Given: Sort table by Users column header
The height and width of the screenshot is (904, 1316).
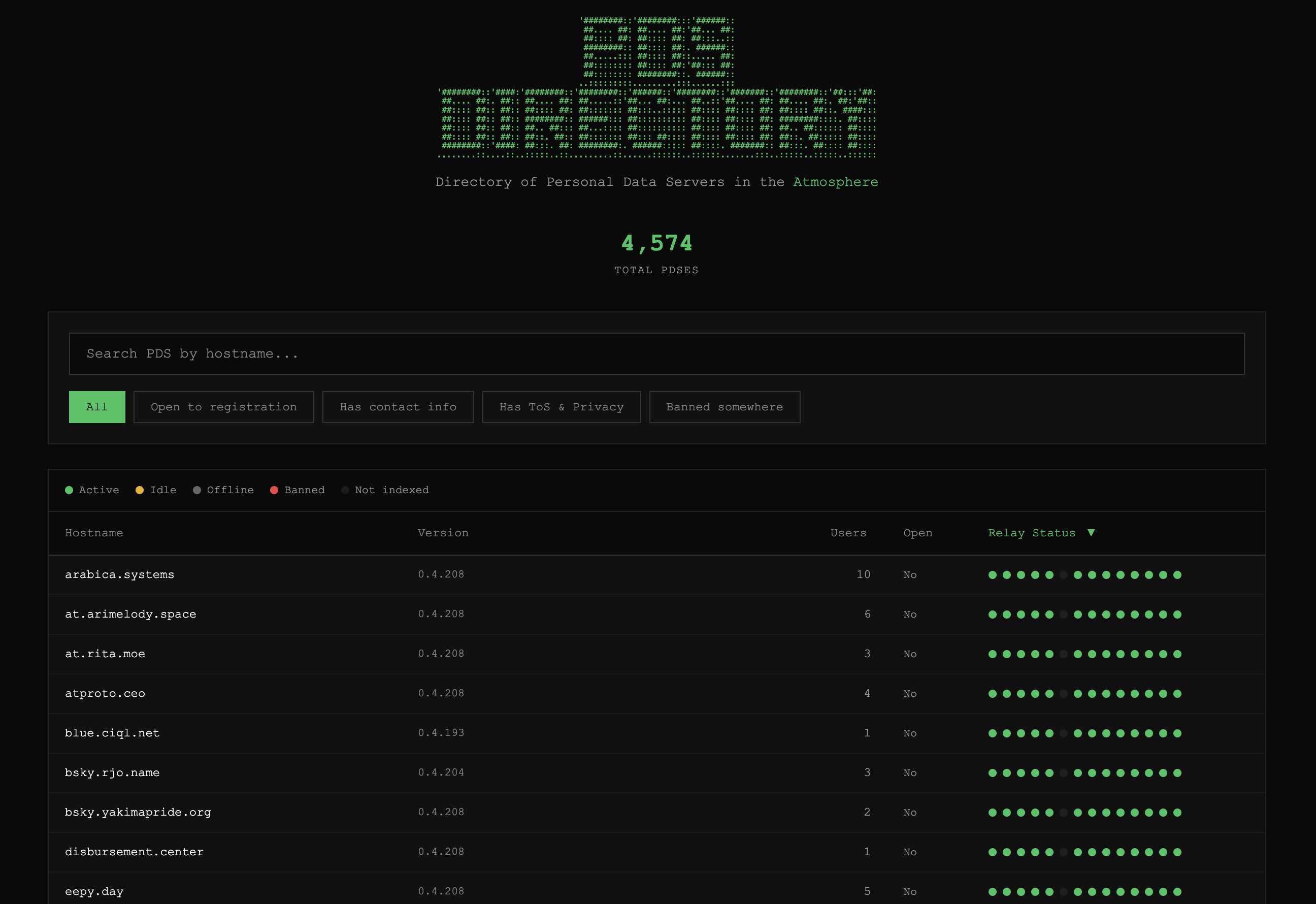Looking at the screenshot, I should click(x=848, y=533).
